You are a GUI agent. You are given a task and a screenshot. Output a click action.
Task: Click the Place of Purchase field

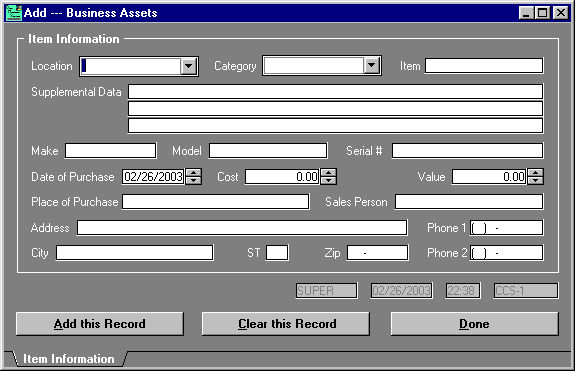coord(215,202)
